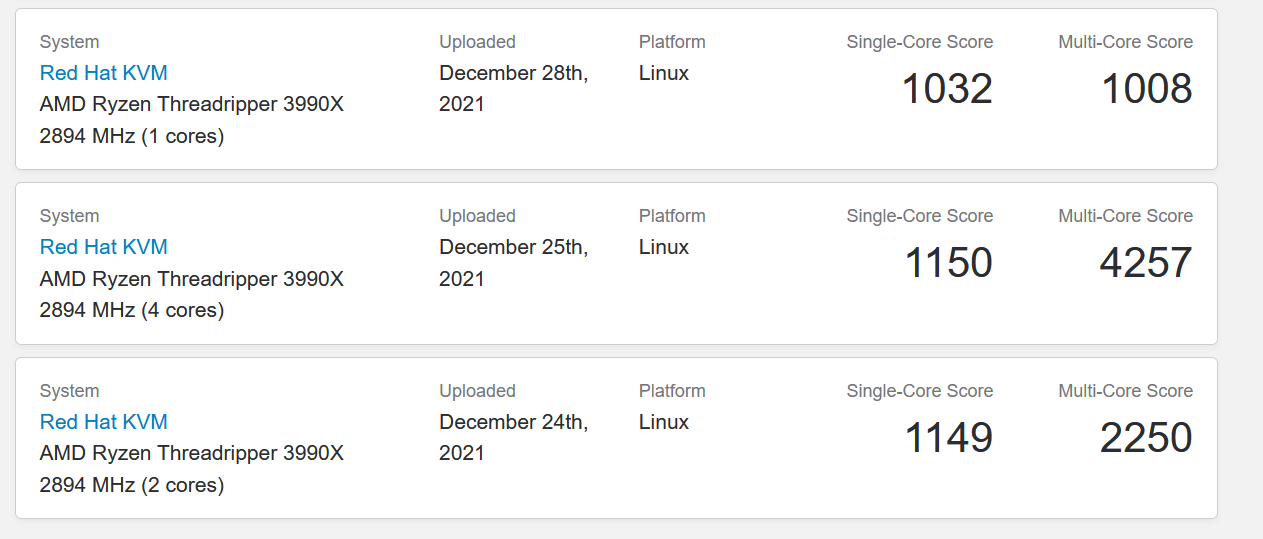This screenshot has width=1263, height=539.
Task: Click Linux platform in the December 28th card
Action: click(x=663, y=73)
